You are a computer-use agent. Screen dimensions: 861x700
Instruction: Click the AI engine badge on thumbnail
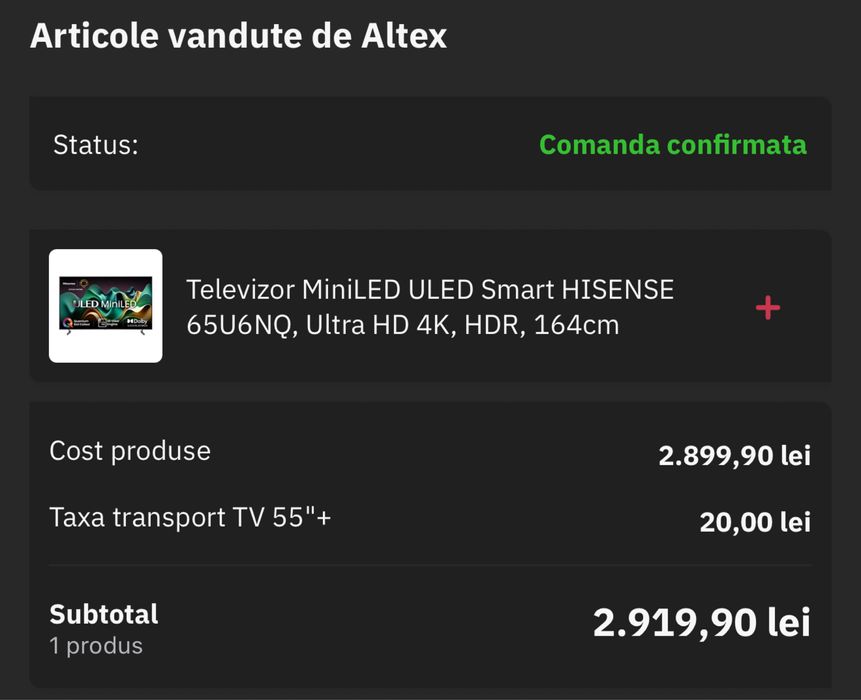(110, 322)
